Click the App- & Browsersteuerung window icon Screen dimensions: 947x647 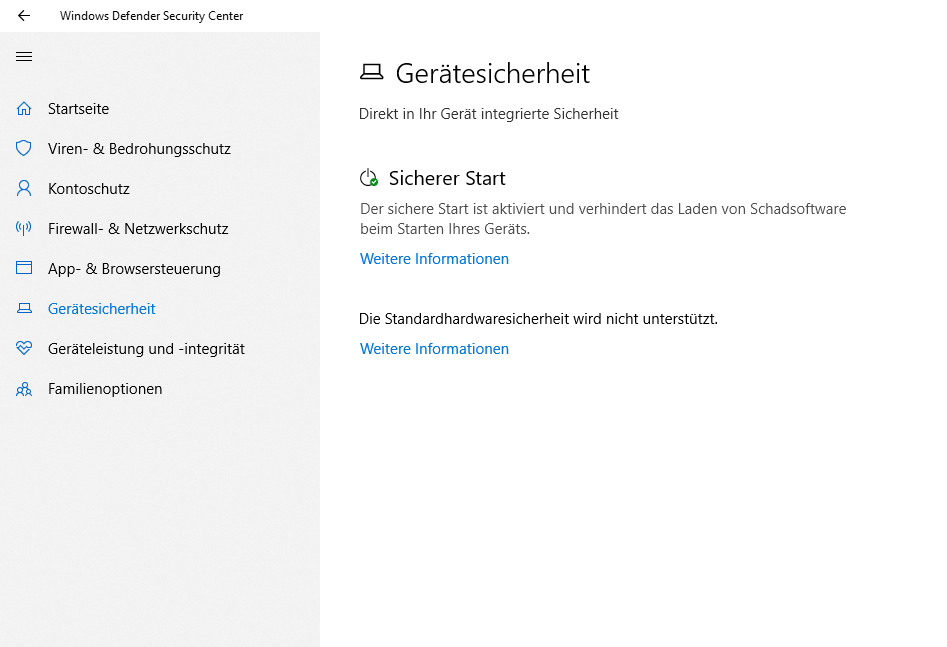point(24,268)
